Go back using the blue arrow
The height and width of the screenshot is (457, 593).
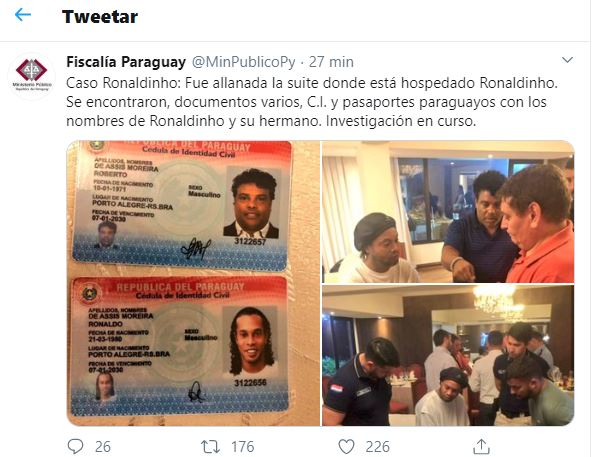point(23,15)
